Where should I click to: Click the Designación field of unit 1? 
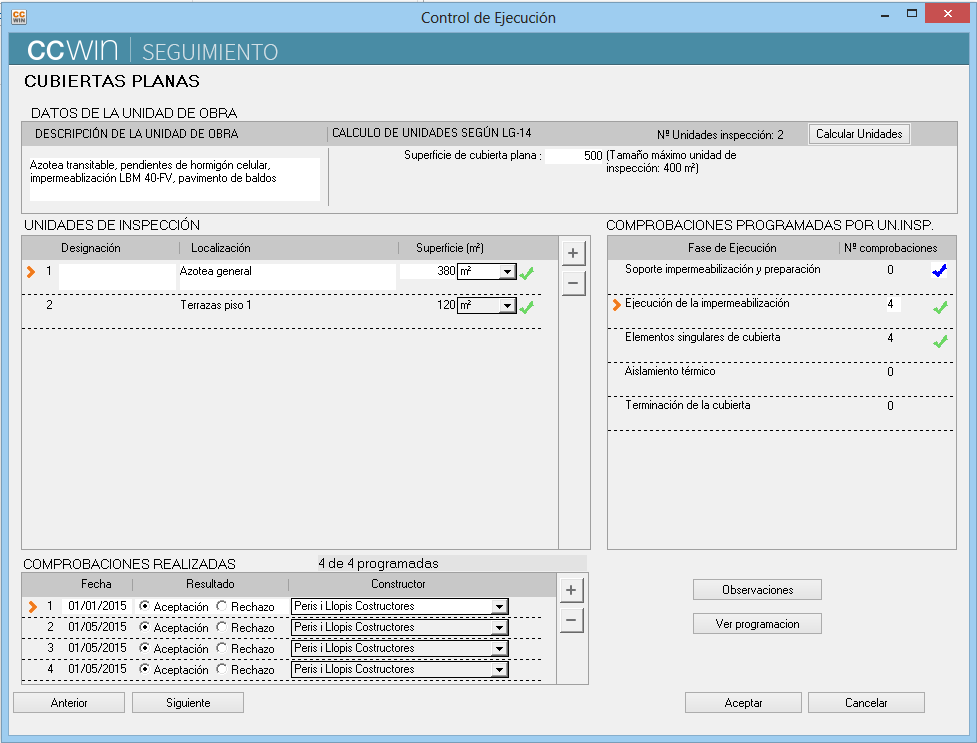117,276
